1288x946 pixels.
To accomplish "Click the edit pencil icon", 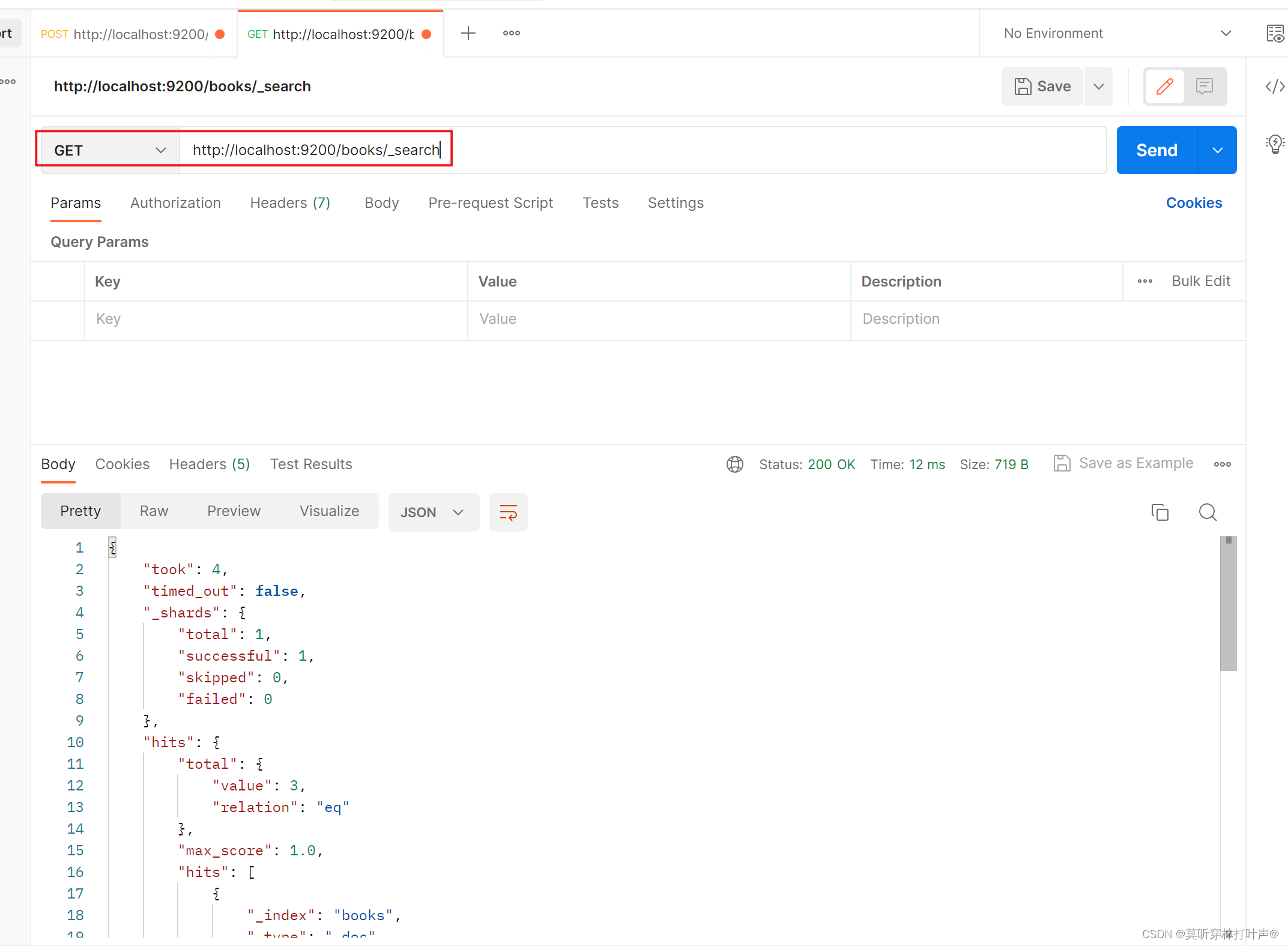I will pyautogui.click(x=1164, y=86).
